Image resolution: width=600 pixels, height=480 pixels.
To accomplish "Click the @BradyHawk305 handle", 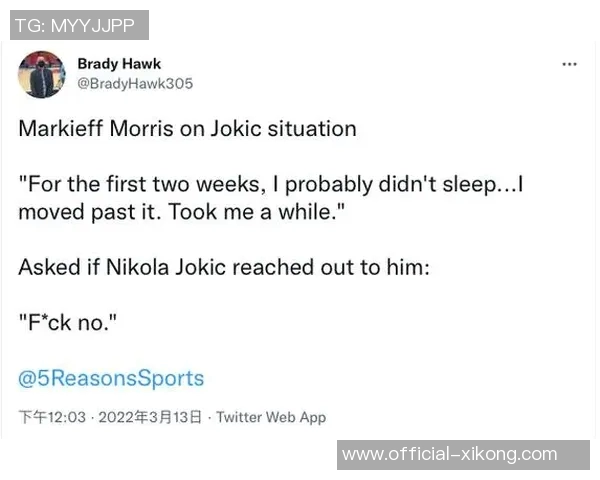I will [x=135, y=84].
